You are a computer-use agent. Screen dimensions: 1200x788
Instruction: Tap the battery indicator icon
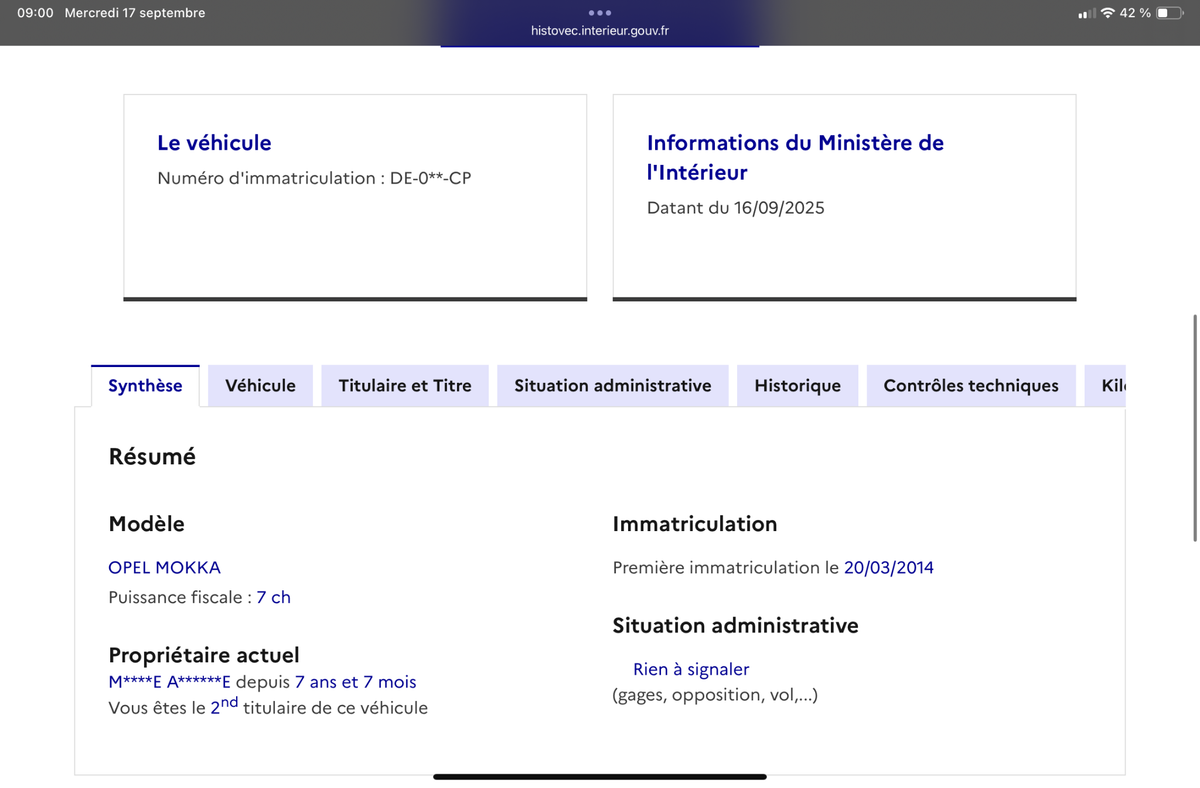click(1170, 13)
